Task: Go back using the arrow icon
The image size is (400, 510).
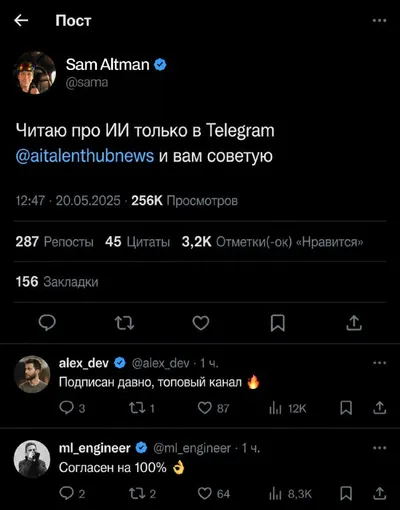Action: [21, 21]
